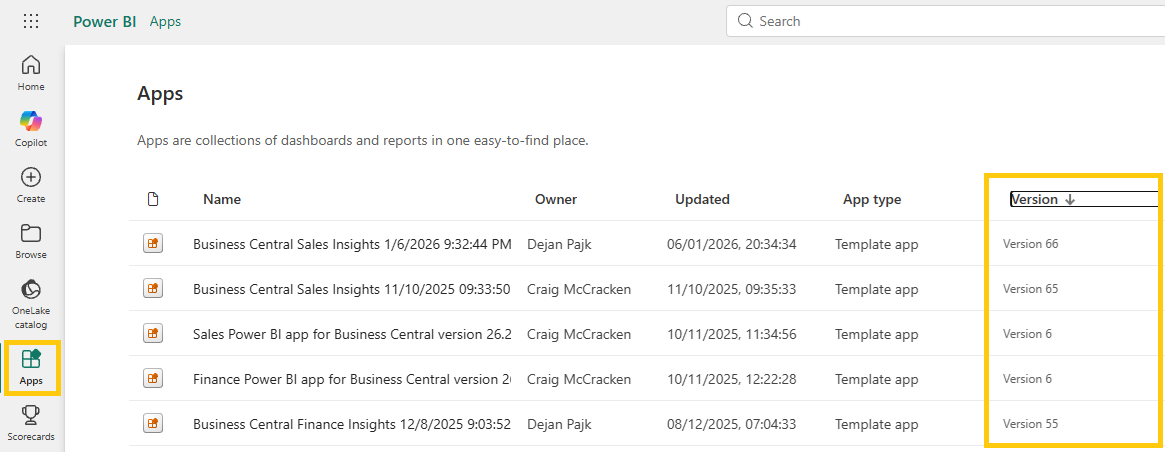
Task: Click the file type column header icon
Action: click(153, 199)
